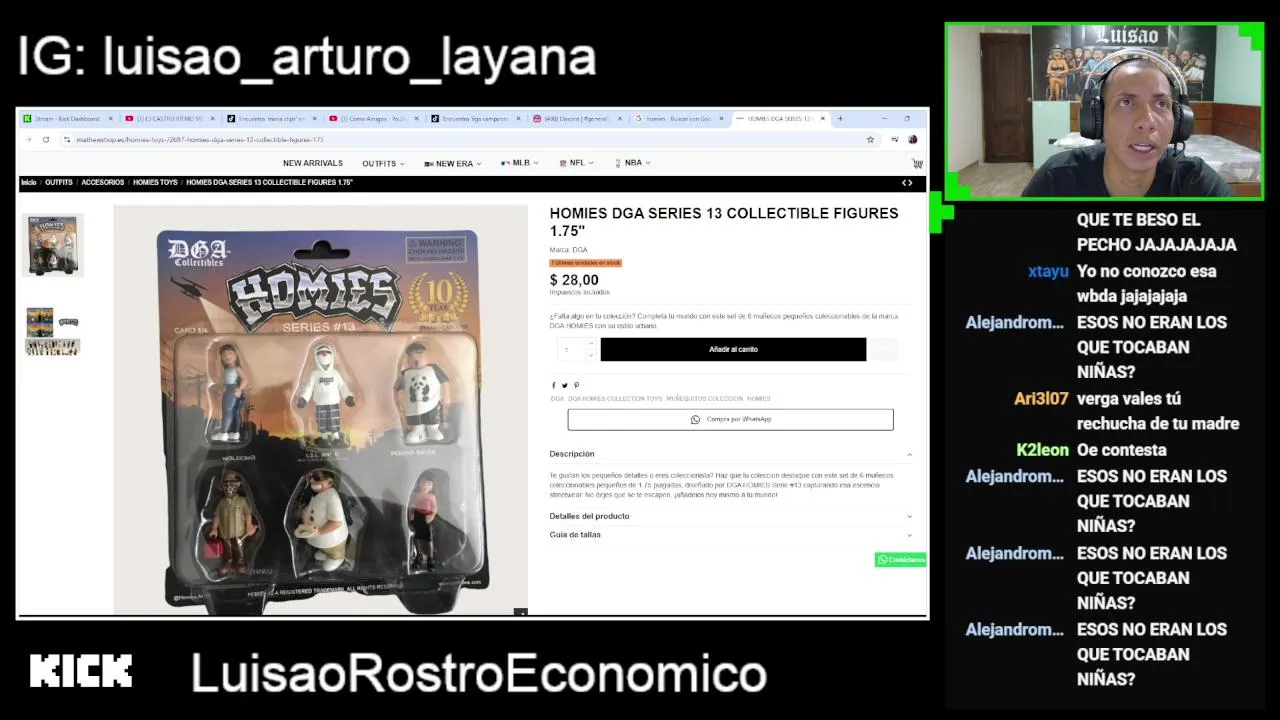Go to HOMIES TOYS breadcrumb link
This screenshot has height=720, width=1280.
[x=155, y=182]
